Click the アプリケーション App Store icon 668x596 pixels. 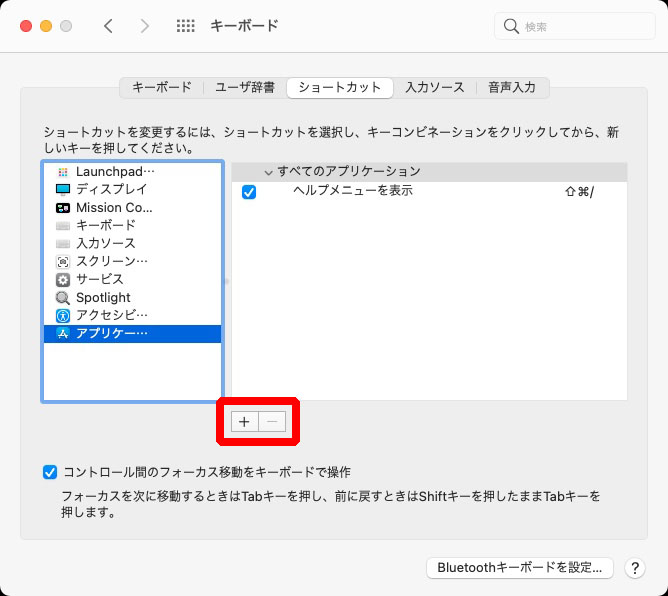(63, 334)
